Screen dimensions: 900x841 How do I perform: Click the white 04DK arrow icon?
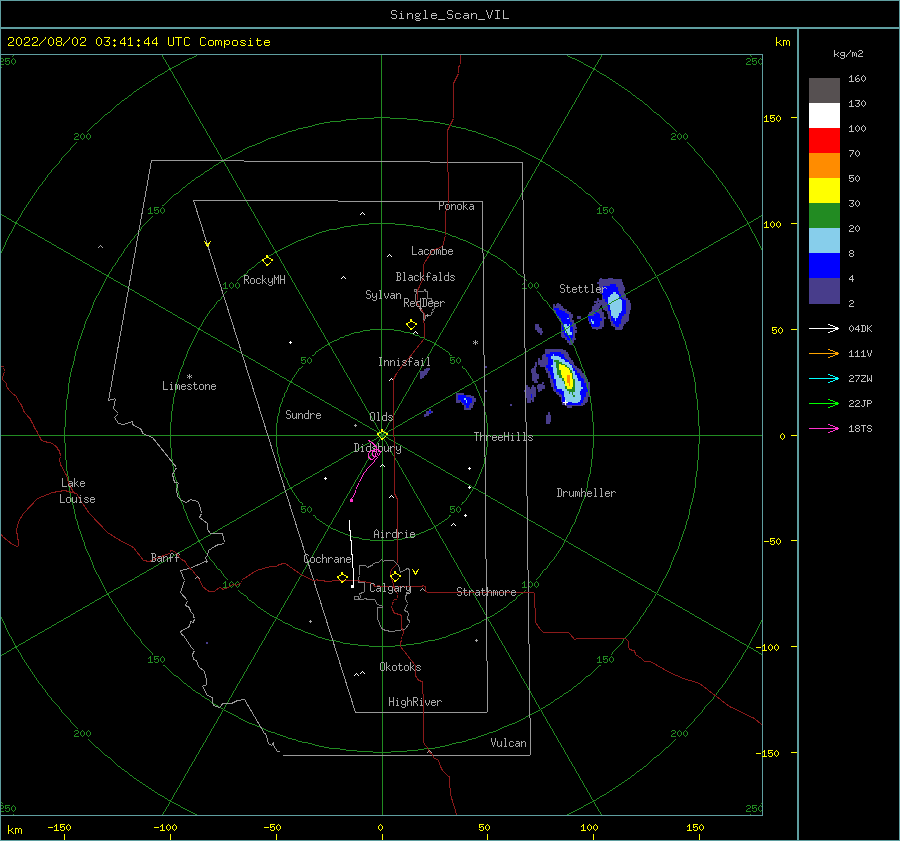[824, 328]
